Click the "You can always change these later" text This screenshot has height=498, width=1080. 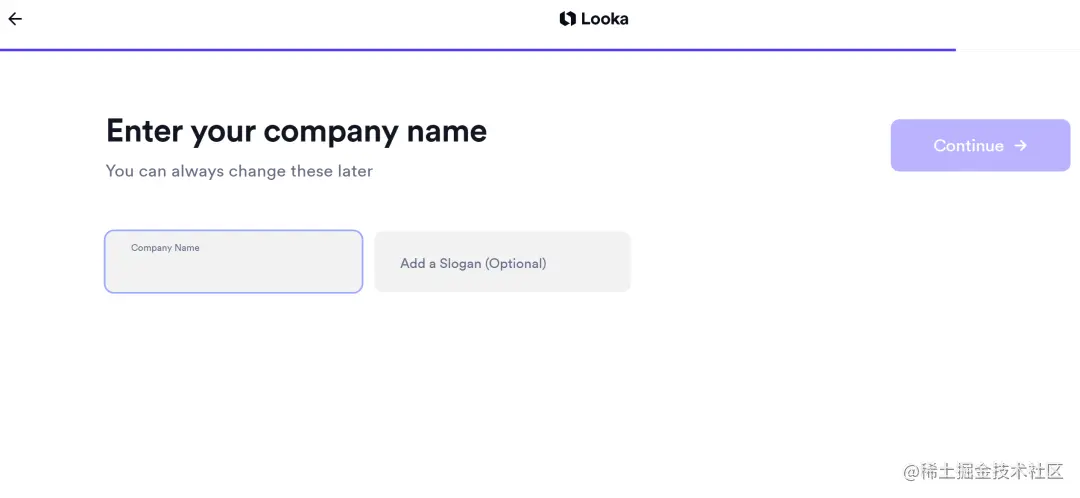tap(239, 171)
